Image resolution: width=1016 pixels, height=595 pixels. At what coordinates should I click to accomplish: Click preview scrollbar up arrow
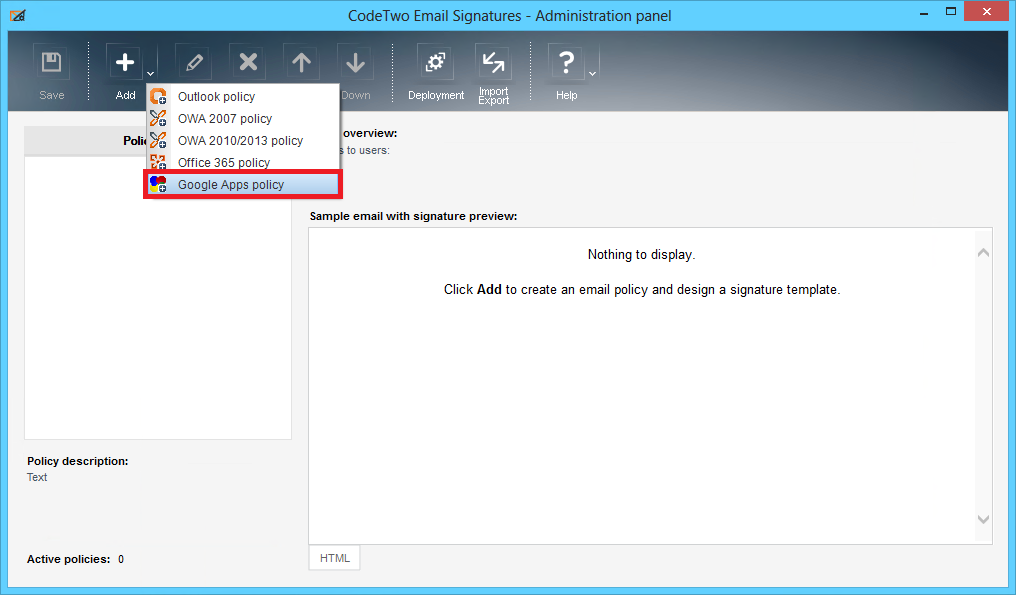tap(983, 253)
